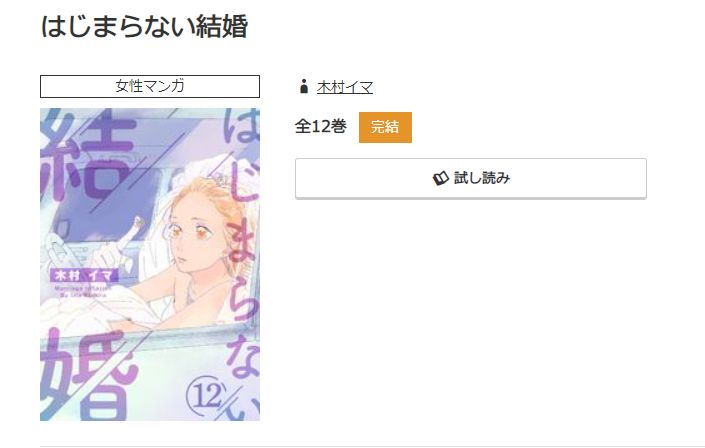Screen dimensions: 705x448
Task: Click the small English subtitle on cover
Action: click(81, 291)
